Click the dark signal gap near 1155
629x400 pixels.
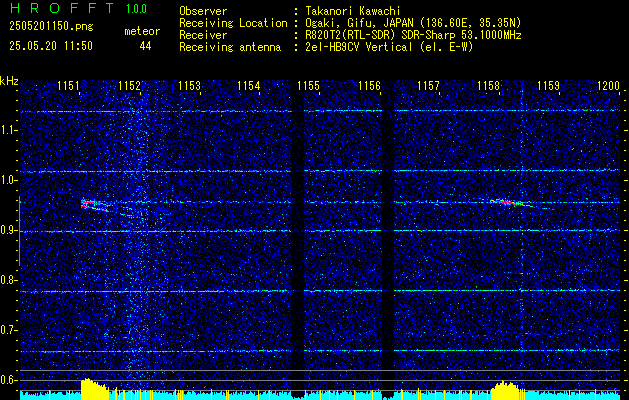[x=297, y=237]
